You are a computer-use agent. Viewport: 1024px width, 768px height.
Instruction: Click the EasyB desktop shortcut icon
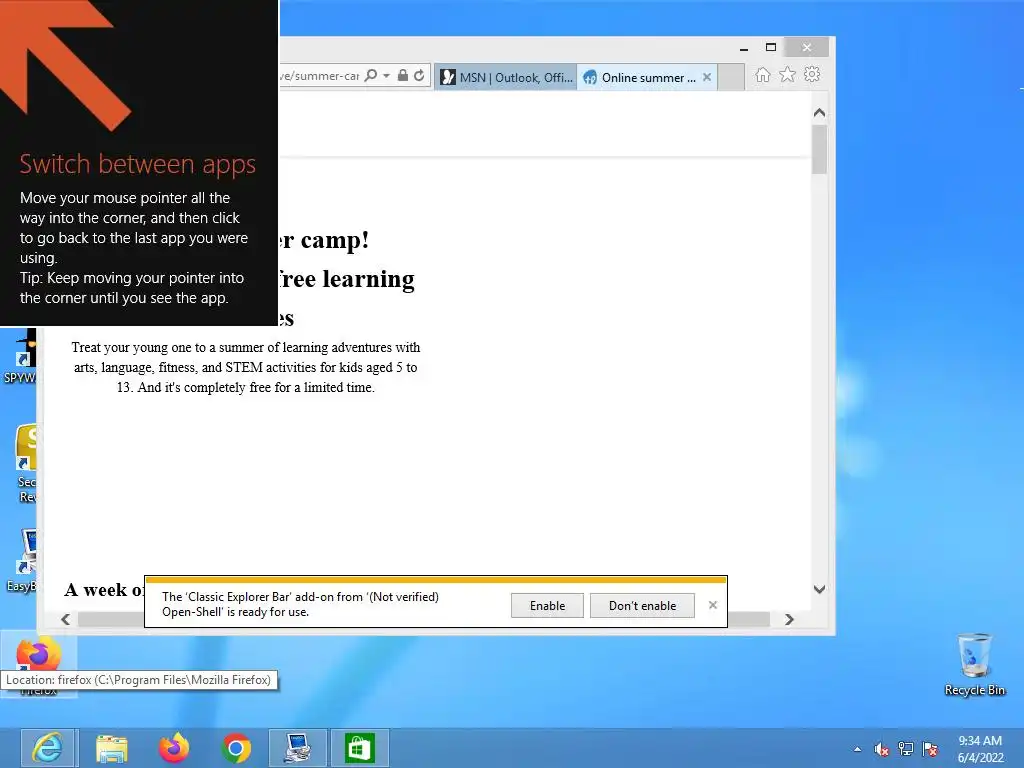click(x=22, y=560)
